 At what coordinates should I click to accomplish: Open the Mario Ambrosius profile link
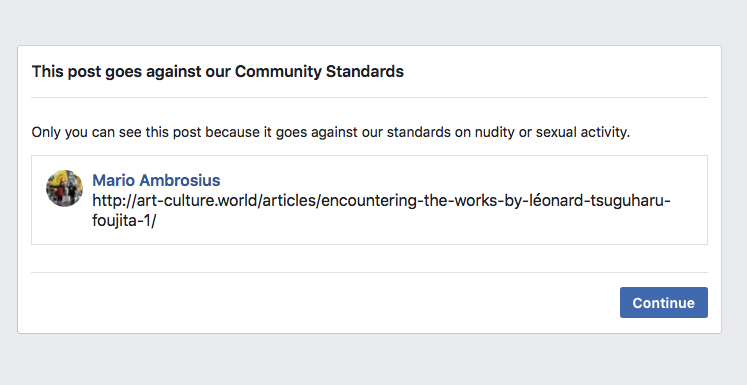tap(156, 180)
